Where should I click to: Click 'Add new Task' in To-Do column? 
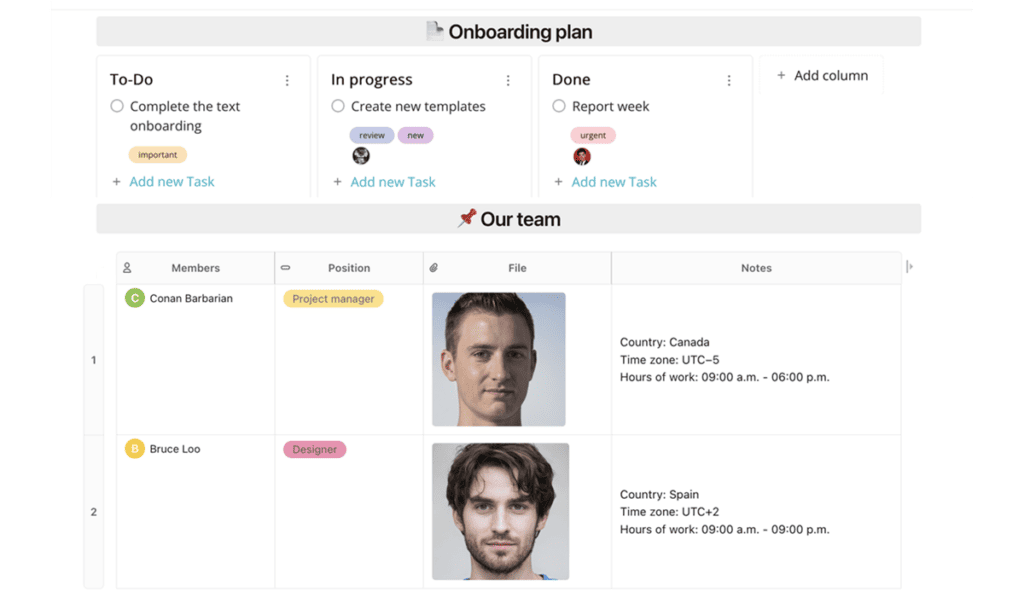[171, 182]
